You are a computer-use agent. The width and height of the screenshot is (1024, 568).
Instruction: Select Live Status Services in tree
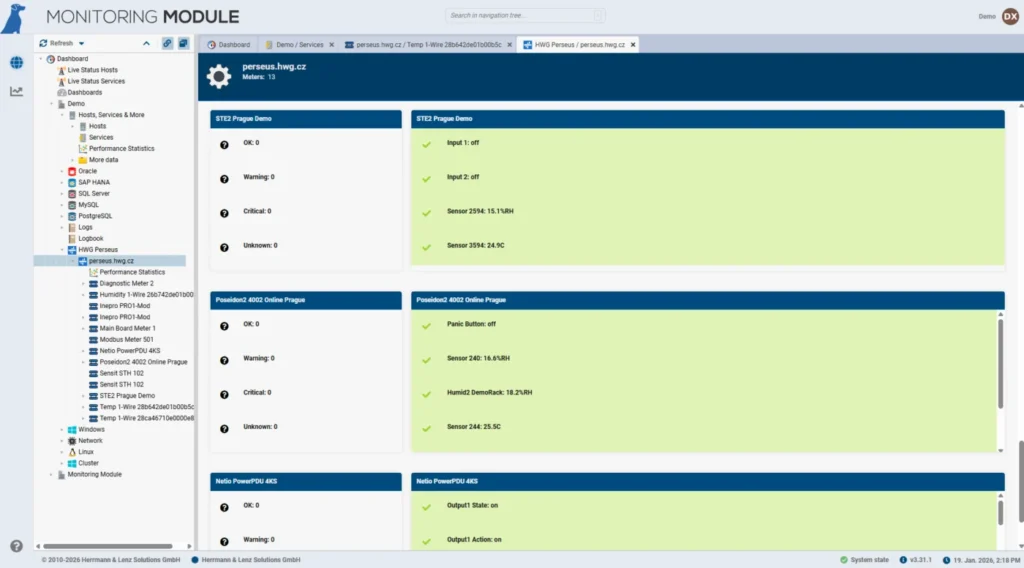(x=95, y=81)
